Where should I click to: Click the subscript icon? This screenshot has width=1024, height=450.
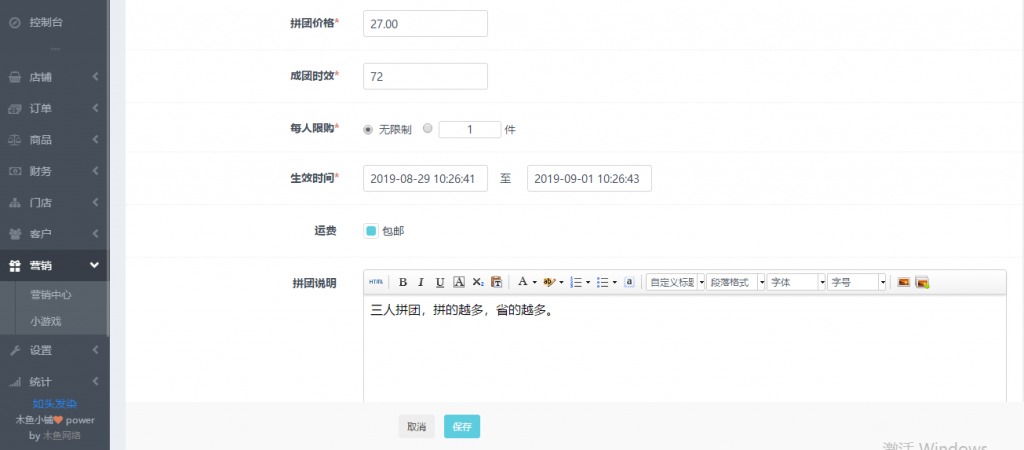coord(478,282)
